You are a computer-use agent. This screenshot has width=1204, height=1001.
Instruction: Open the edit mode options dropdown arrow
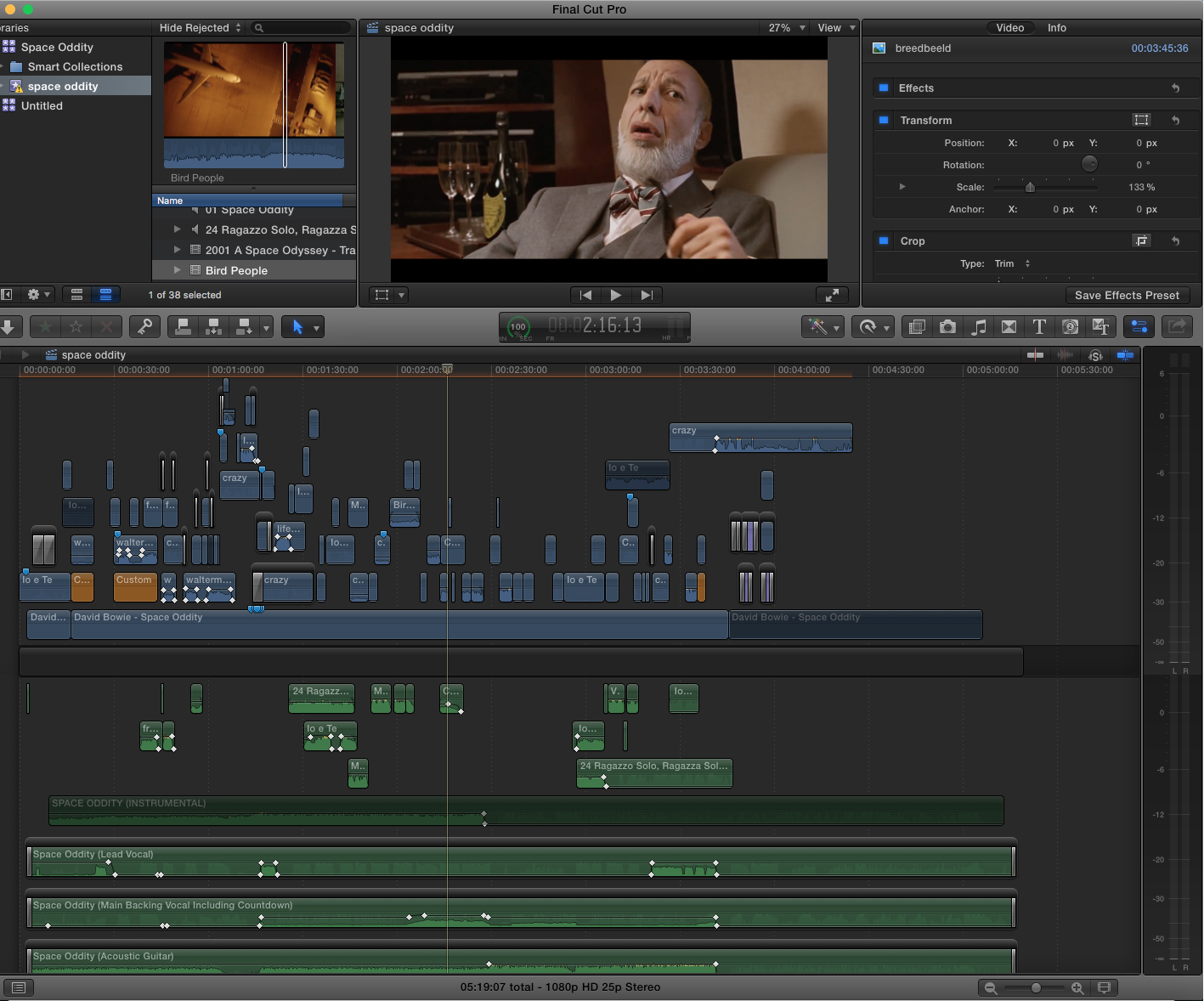(266, 327)
